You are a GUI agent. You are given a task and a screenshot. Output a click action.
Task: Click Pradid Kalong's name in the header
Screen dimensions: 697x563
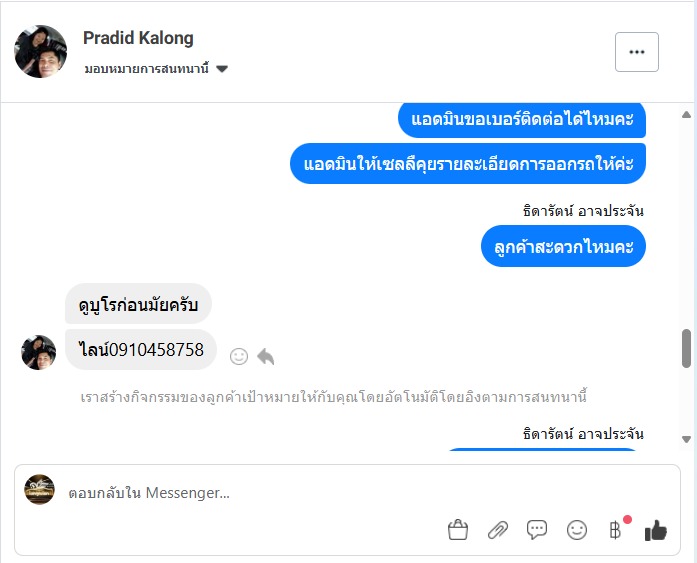138,38
